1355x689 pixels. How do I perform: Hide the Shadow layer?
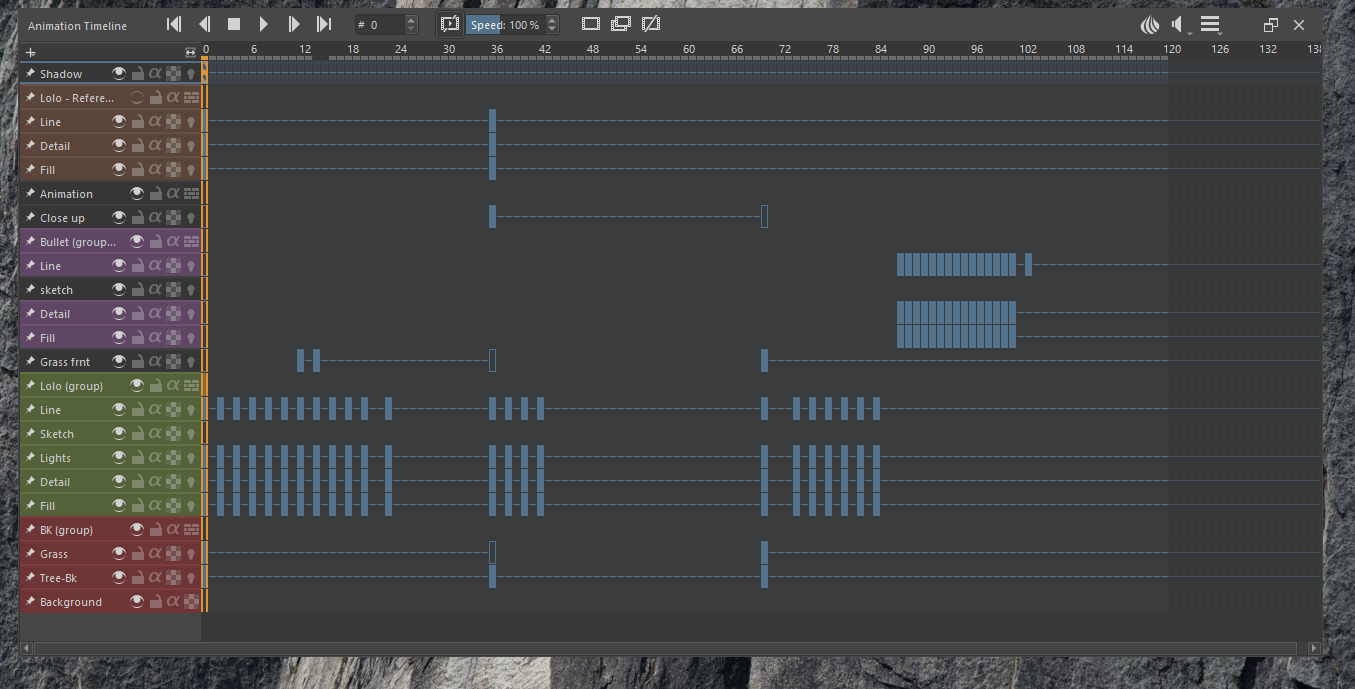[x=119, y=74]
